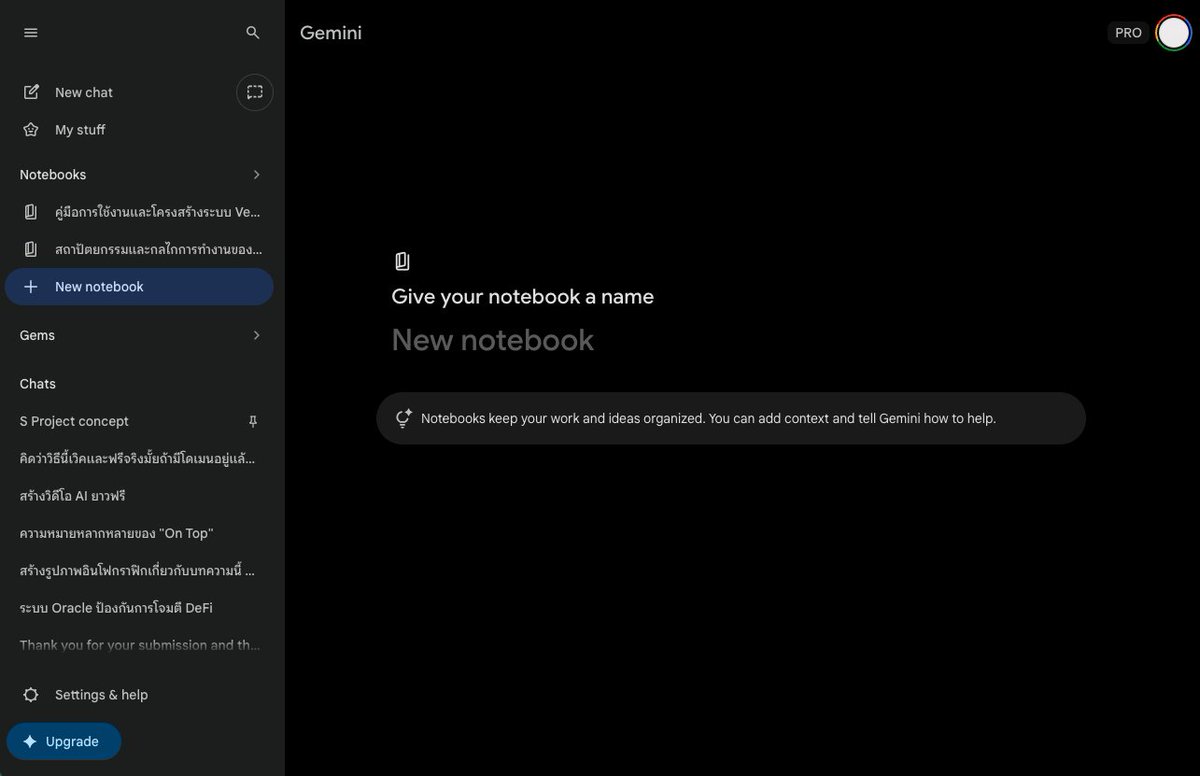Open chat 'Thank you for your submission...'

pos(140,646)
